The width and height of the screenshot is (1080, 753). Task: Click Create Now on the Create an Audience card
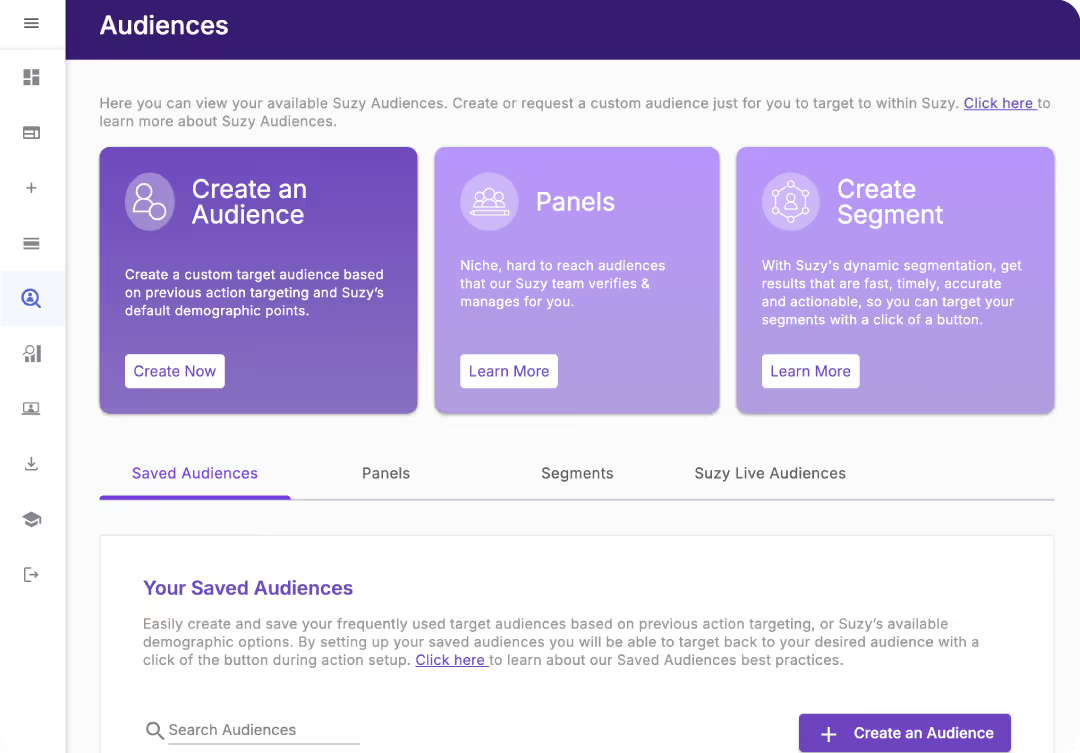(x=175, y=371)
